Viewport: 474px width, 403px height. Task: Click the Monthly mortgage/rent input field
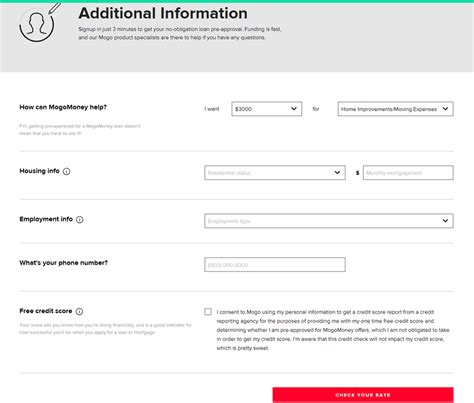[408, 173]
